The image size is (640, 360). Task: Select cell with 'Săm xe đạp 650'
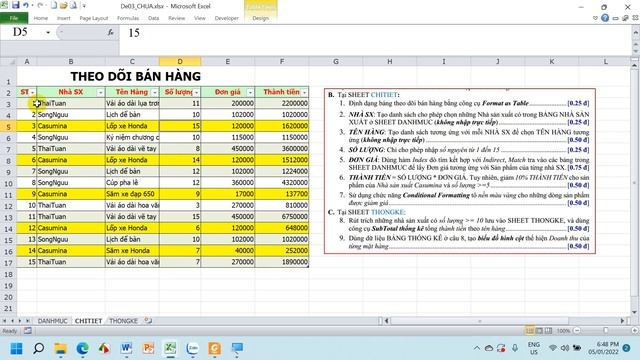pos(132,194)
